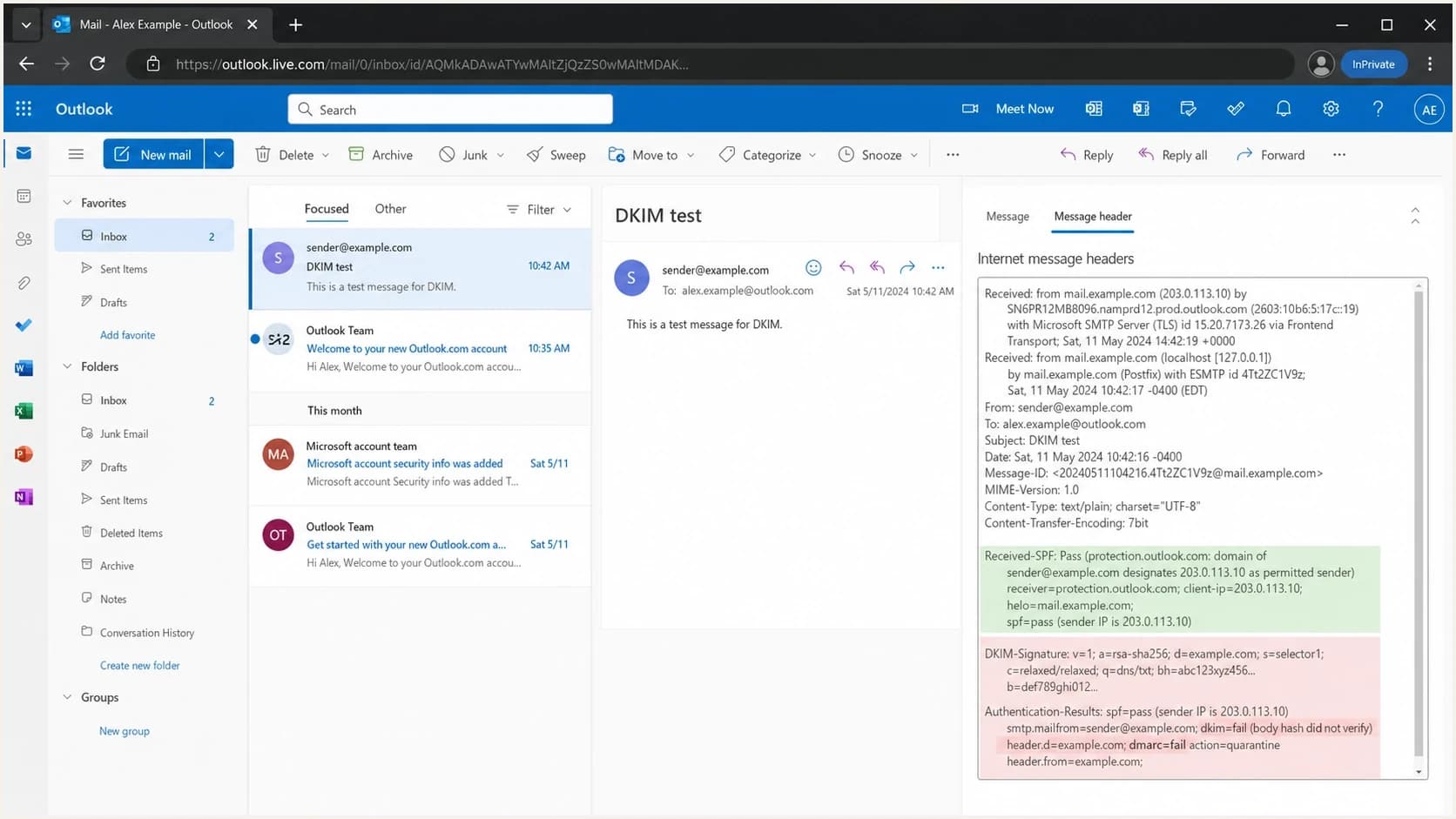Launch PowerPoint from the left rail
This screenshot has height=819, width=1456.
[x=24, y=453]
